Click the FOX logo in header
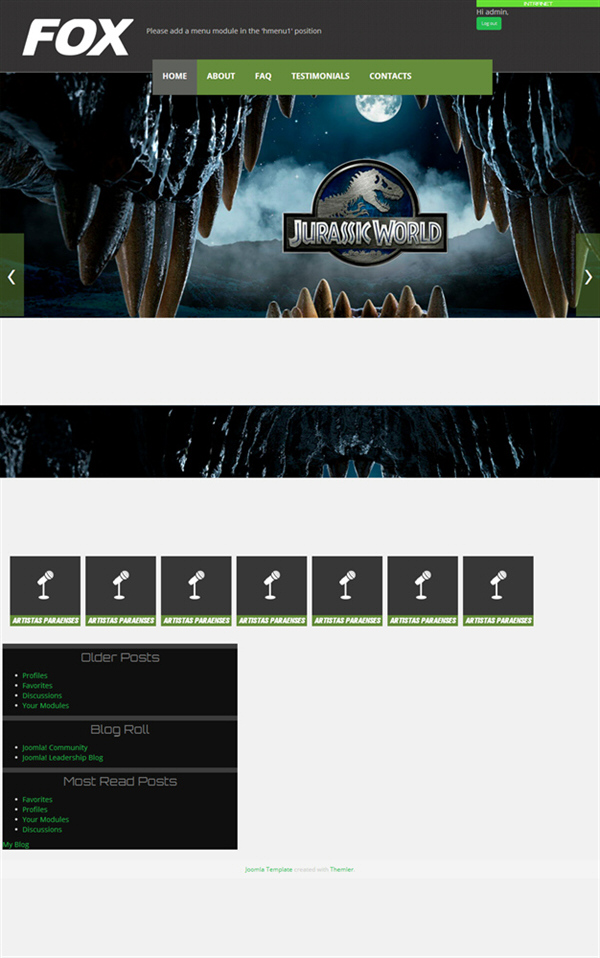 [78, 37]
